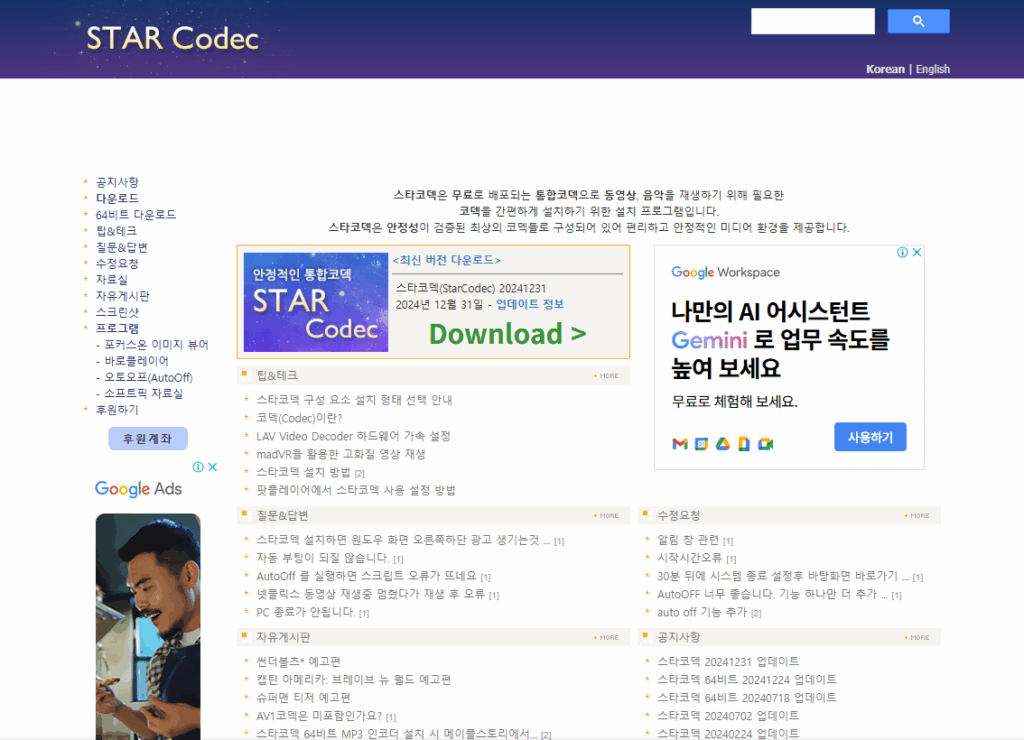Open 최신 버전 다운로드 link
Viewport: 1024px width, 740px height.
pos(447,260)
